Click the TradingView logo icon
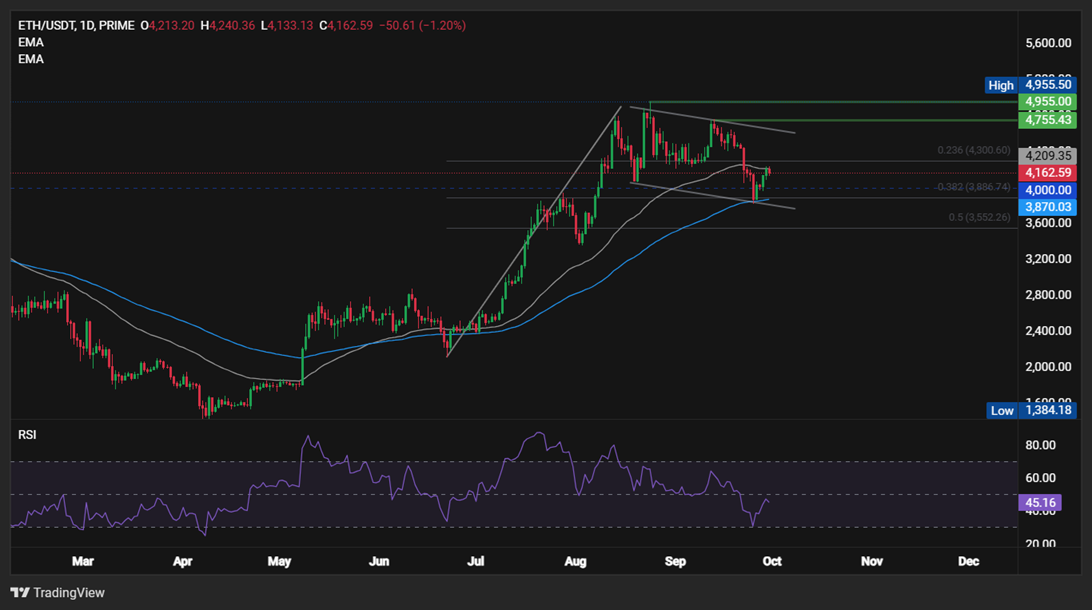The image size is (1092, 610). [x=18, y=592]
